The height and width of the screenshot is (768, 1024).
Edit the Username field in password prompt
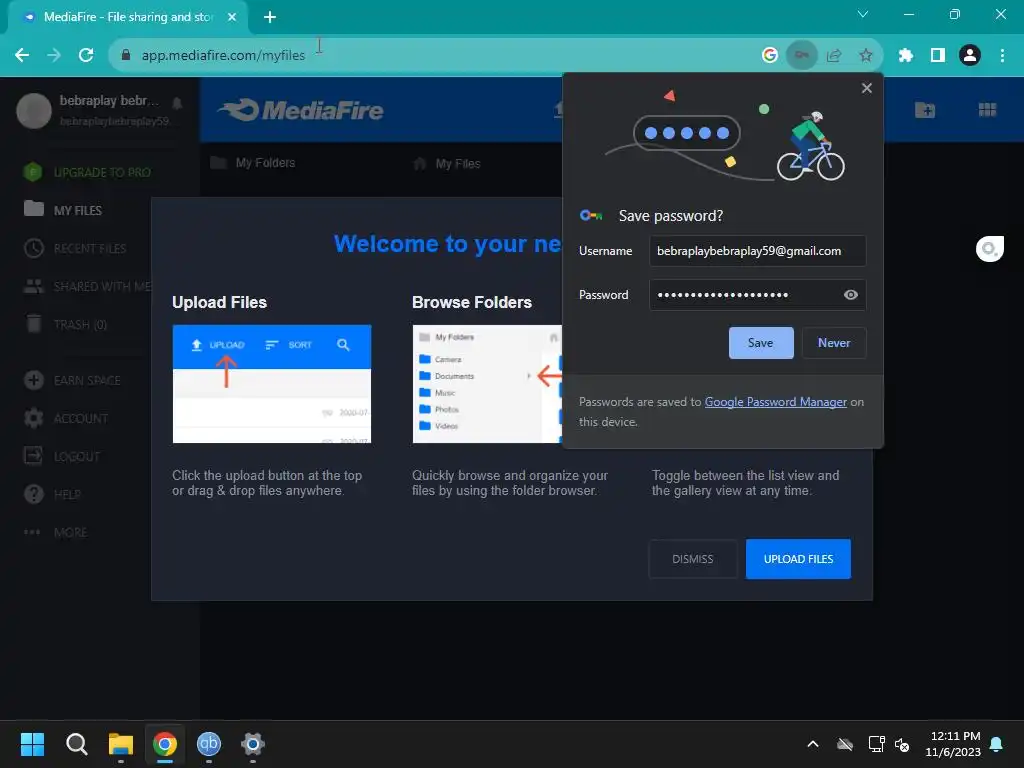(x=758, y=251)
